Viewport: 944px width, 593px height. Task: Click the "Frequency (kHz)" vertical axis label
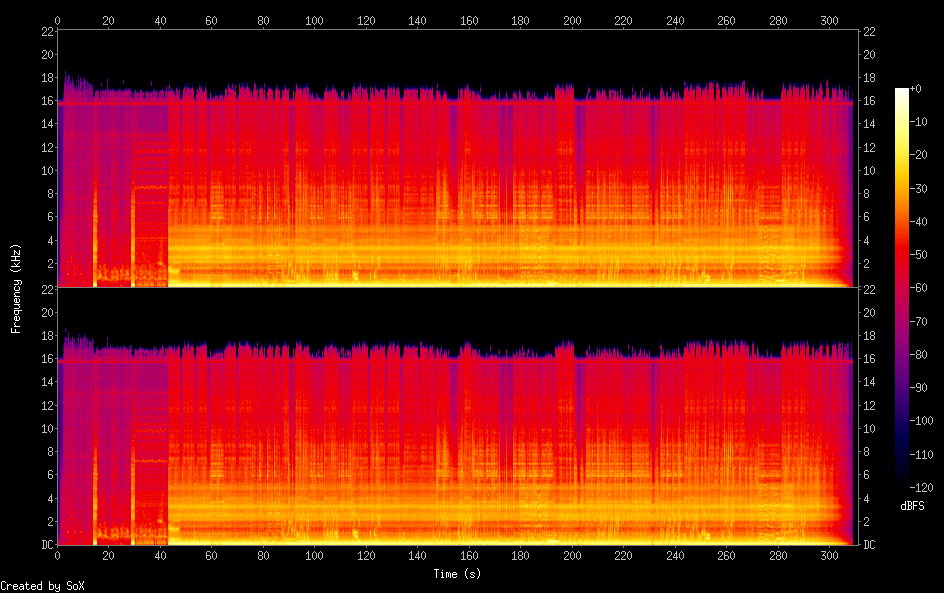coord(16,287)
